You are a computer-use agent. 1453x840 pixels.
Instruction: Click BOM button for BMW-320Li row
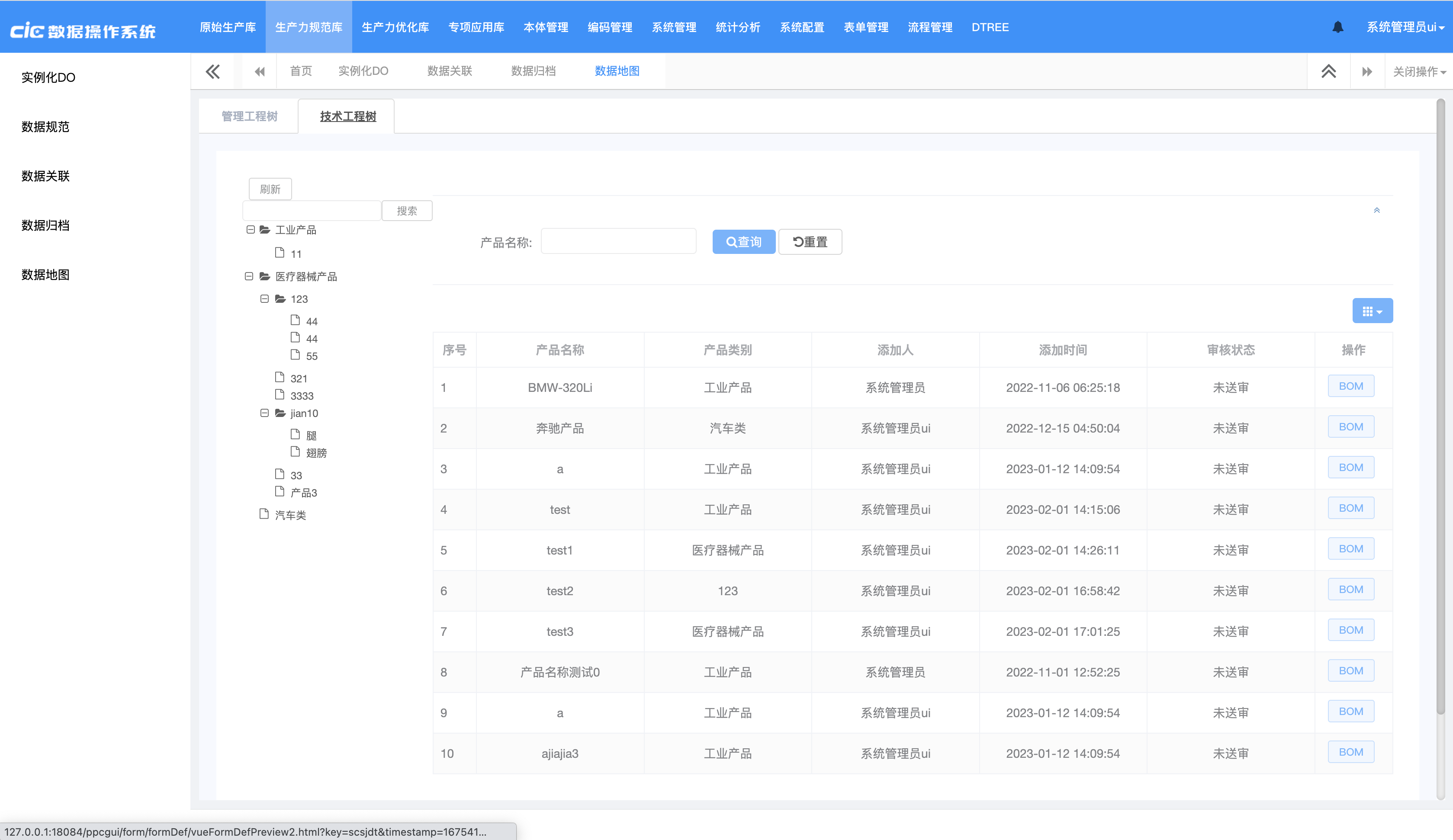[1350, 386]
